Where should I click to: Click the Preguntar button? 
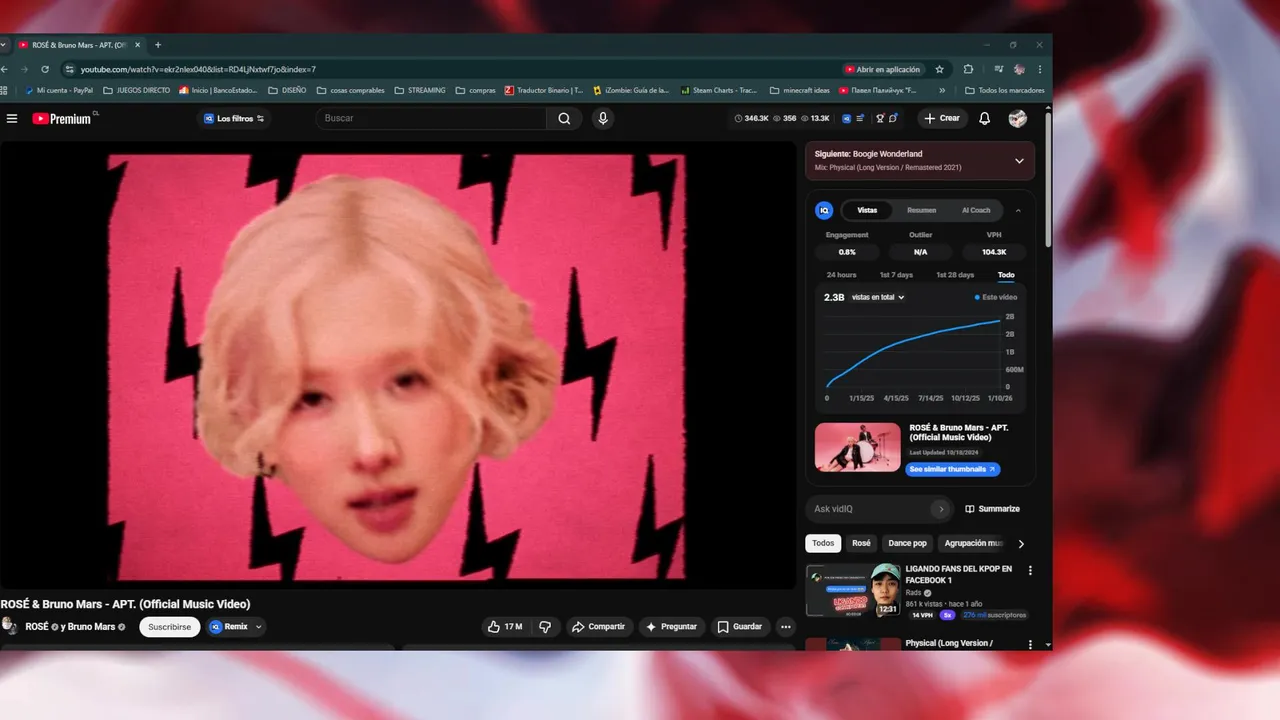point(671,627)
